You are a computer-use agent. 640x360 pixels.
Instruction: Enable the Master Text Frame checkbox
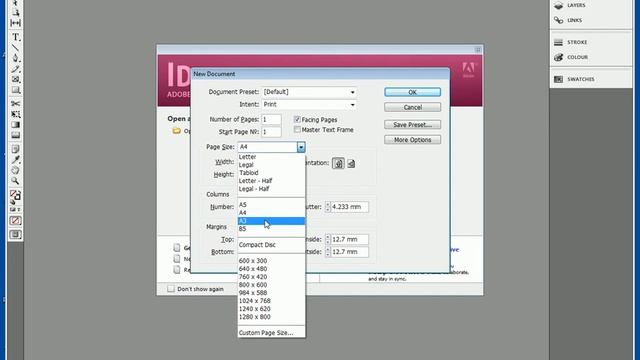tap(297, 129)
